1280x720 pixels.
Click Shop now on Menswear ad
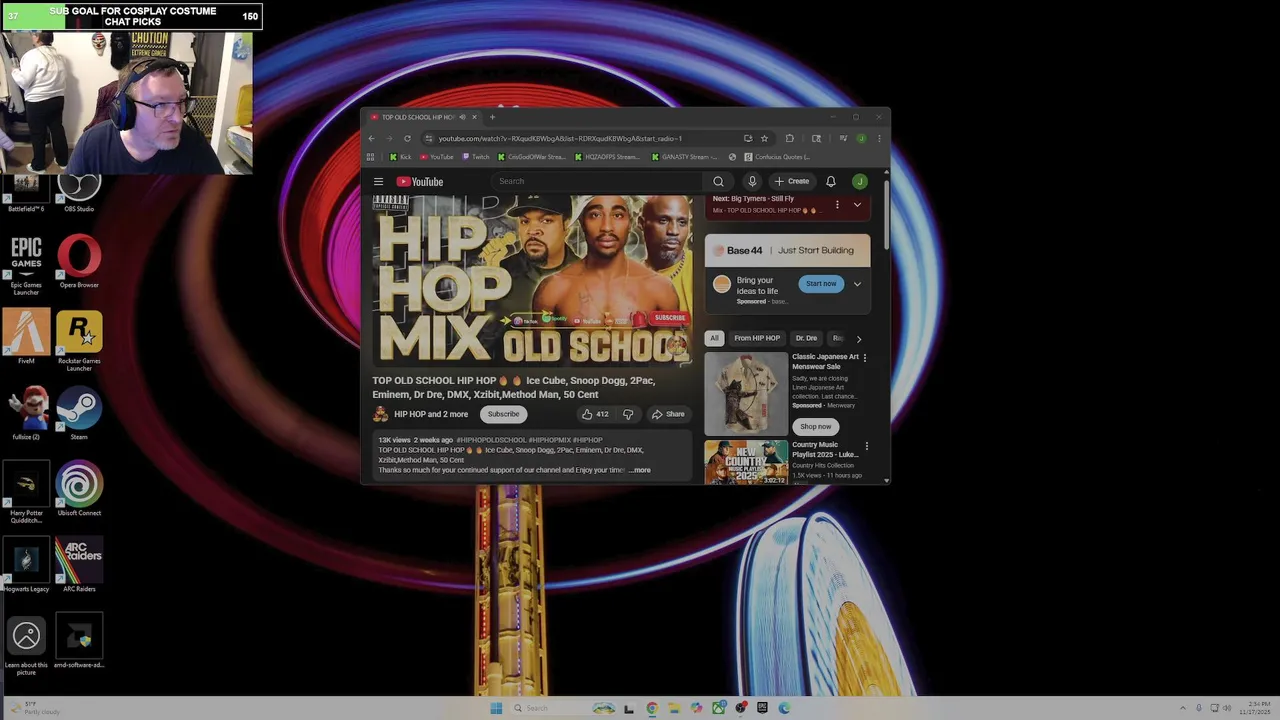click(x=815, y=426)
